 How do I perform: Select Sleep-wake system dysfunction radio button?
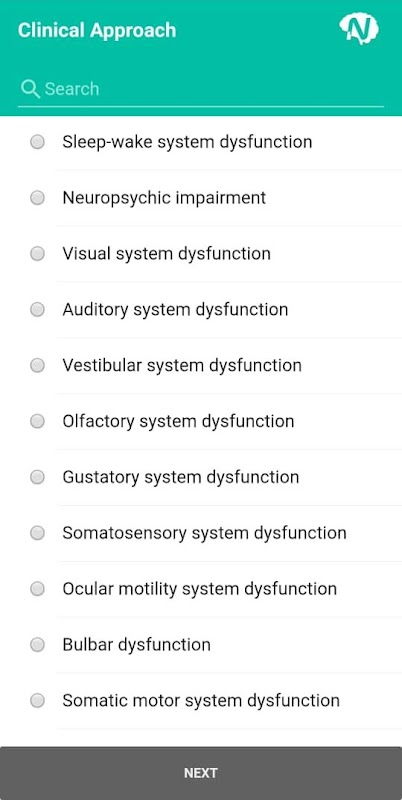pos(37,142)
